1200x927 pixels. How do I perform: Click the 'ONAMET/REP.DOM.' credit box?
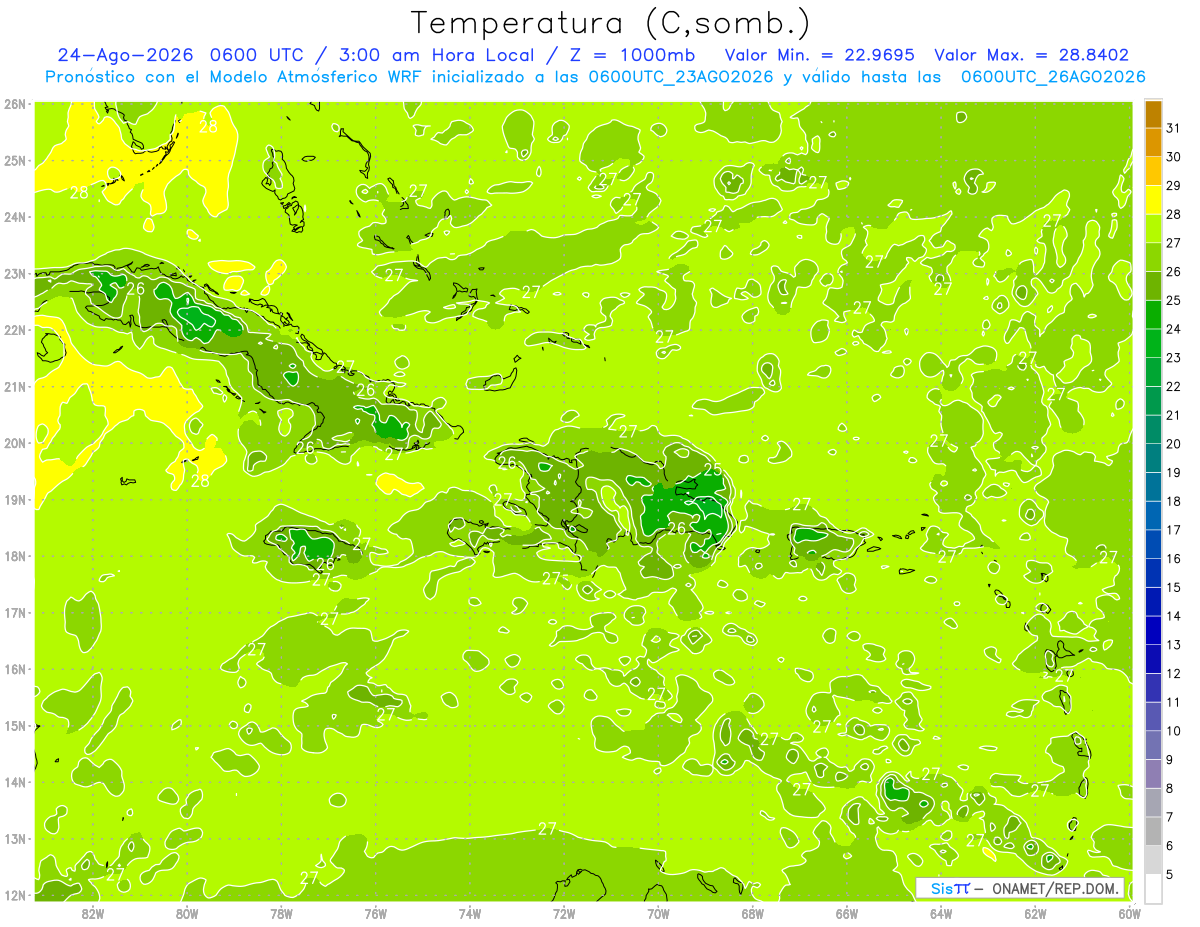pyautogui.click(x=1020, y=888)
